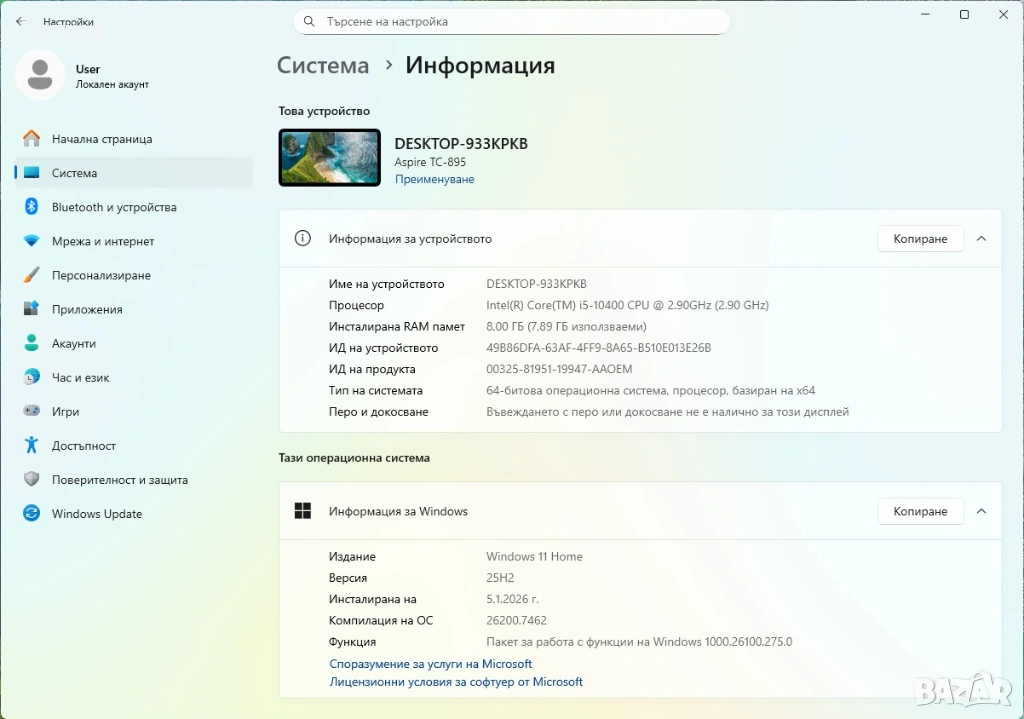
Task: Open the Начална страница menu item
Action: point(102,139)
